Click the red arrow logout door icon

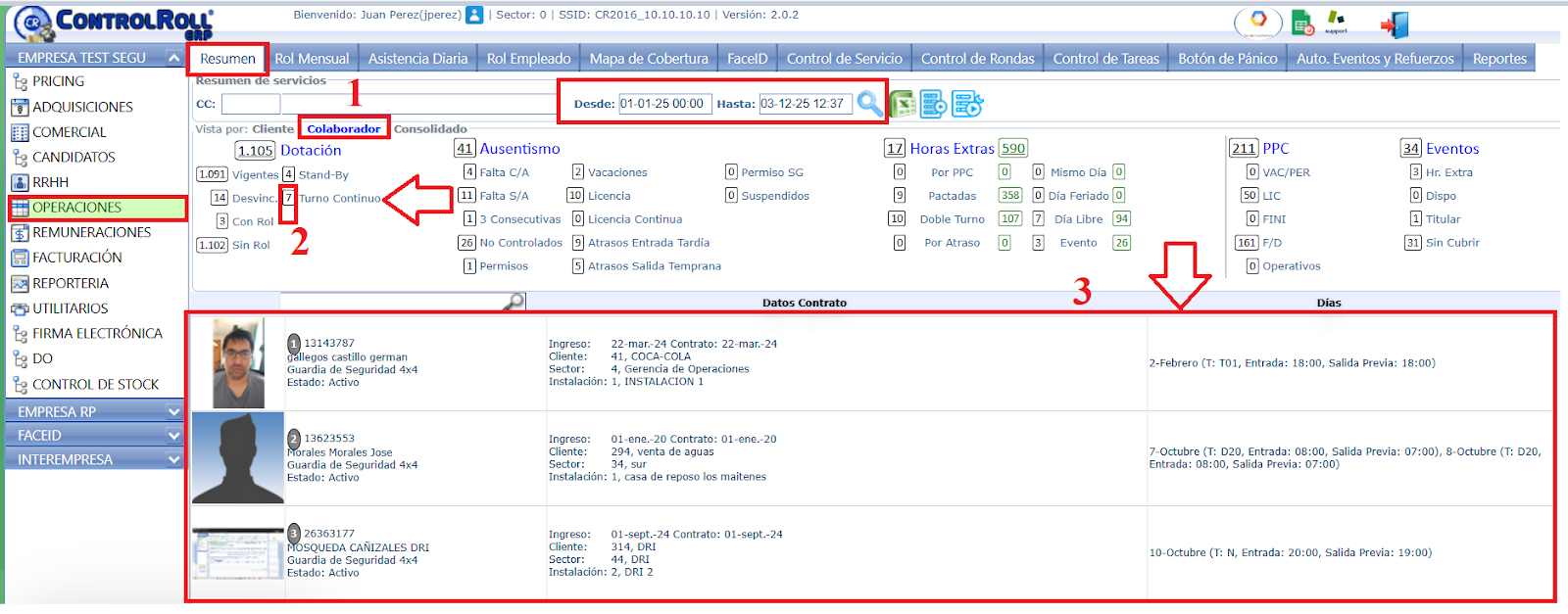[x=1394, y=24]
